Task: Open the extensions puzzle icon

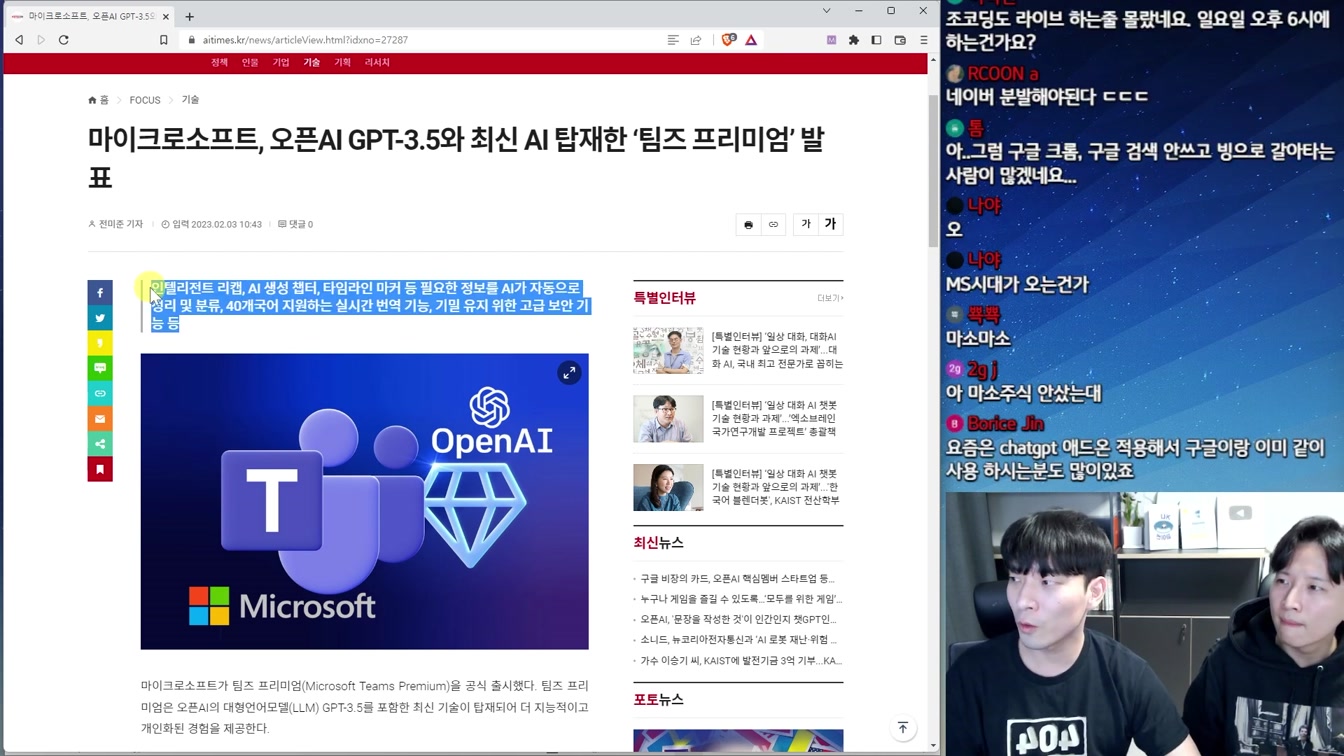Action: coord(854,40)
